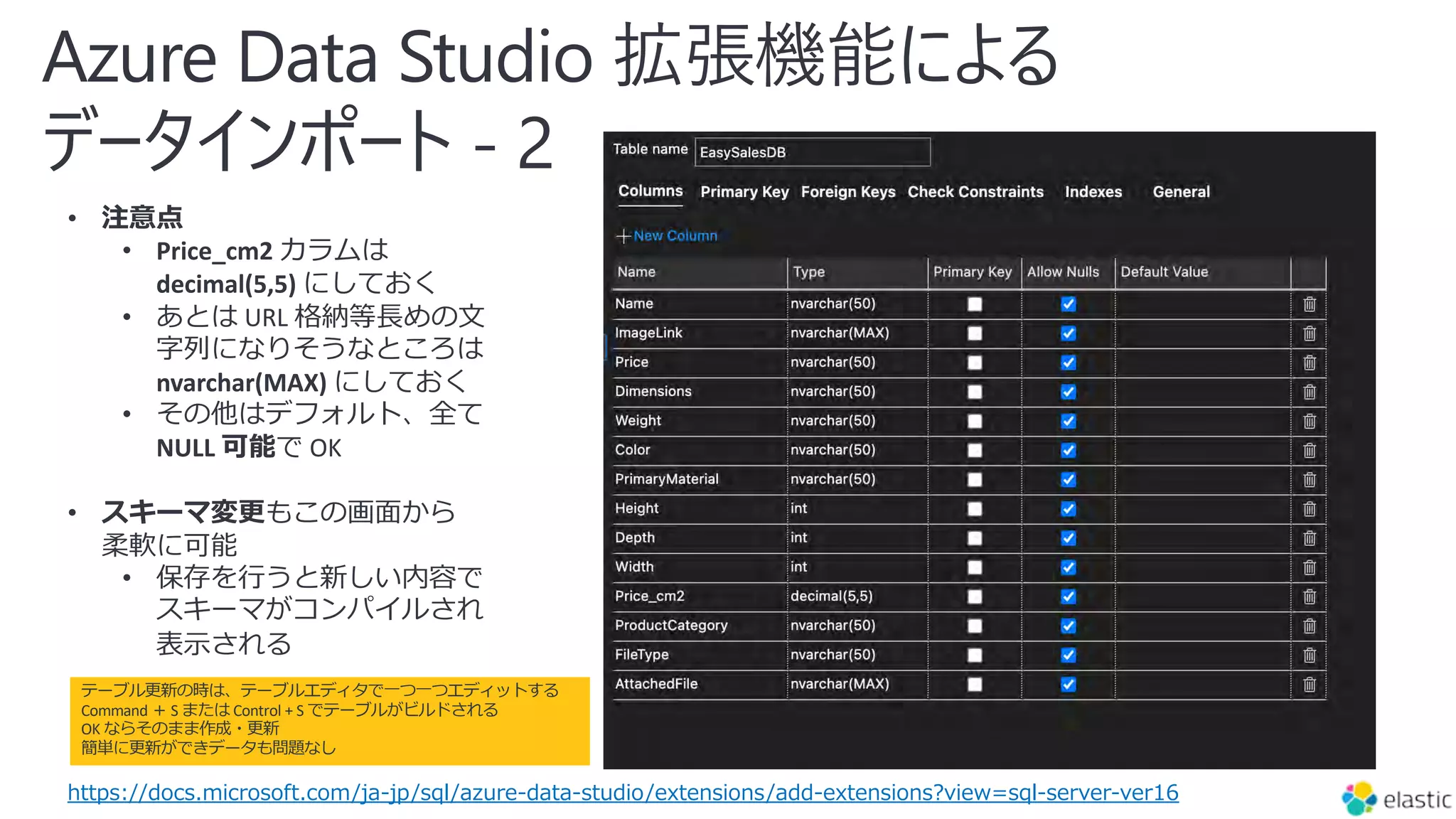1456x819 pixels.
Task: Click Default Value cell for Weight row
Action: pyautogui.click(x=1203, y=421)
